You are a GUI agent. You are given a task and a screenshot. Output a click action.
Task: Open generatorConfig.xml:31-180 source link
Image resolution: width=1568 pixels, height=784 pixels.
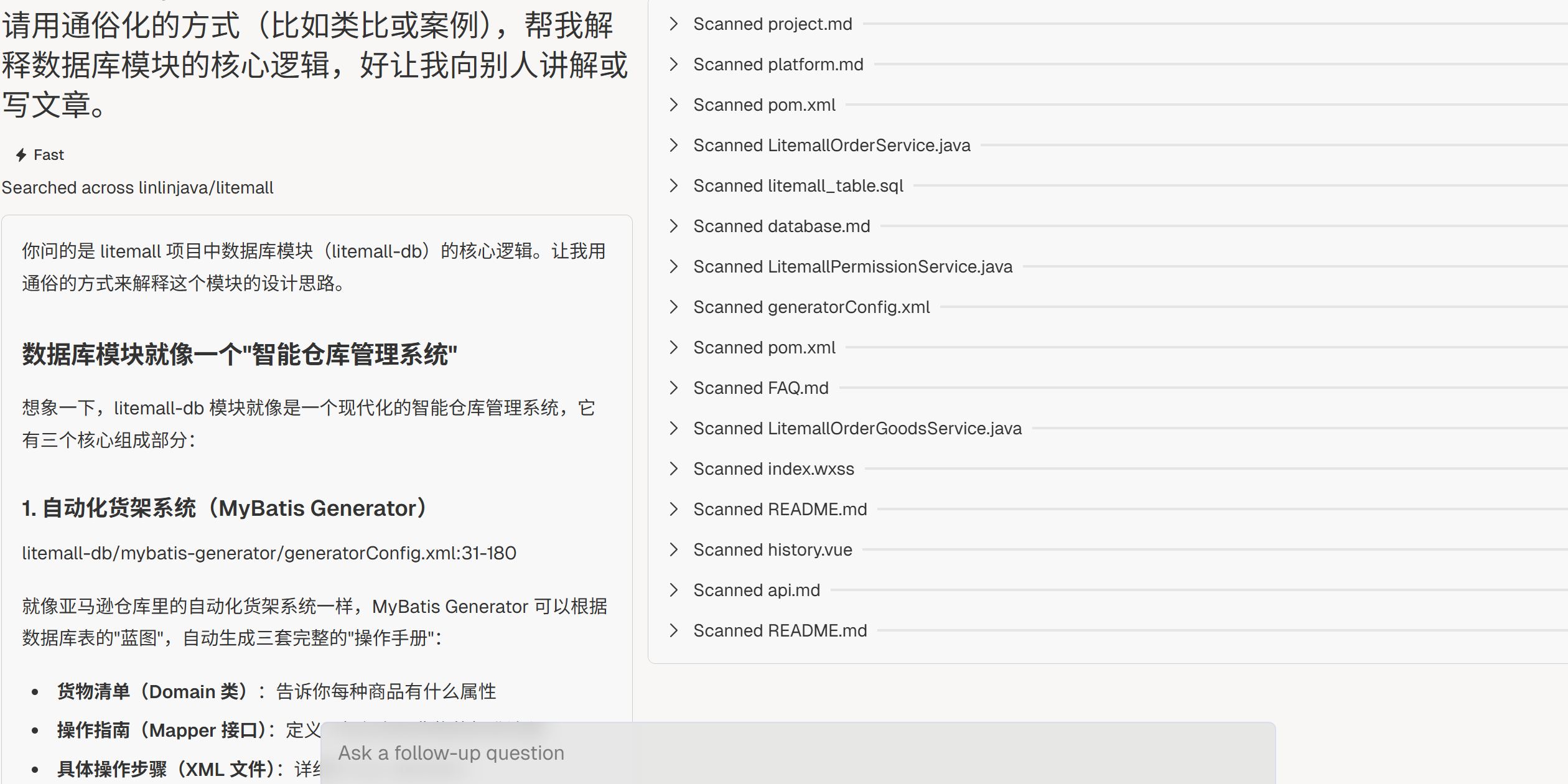point(269,553)
